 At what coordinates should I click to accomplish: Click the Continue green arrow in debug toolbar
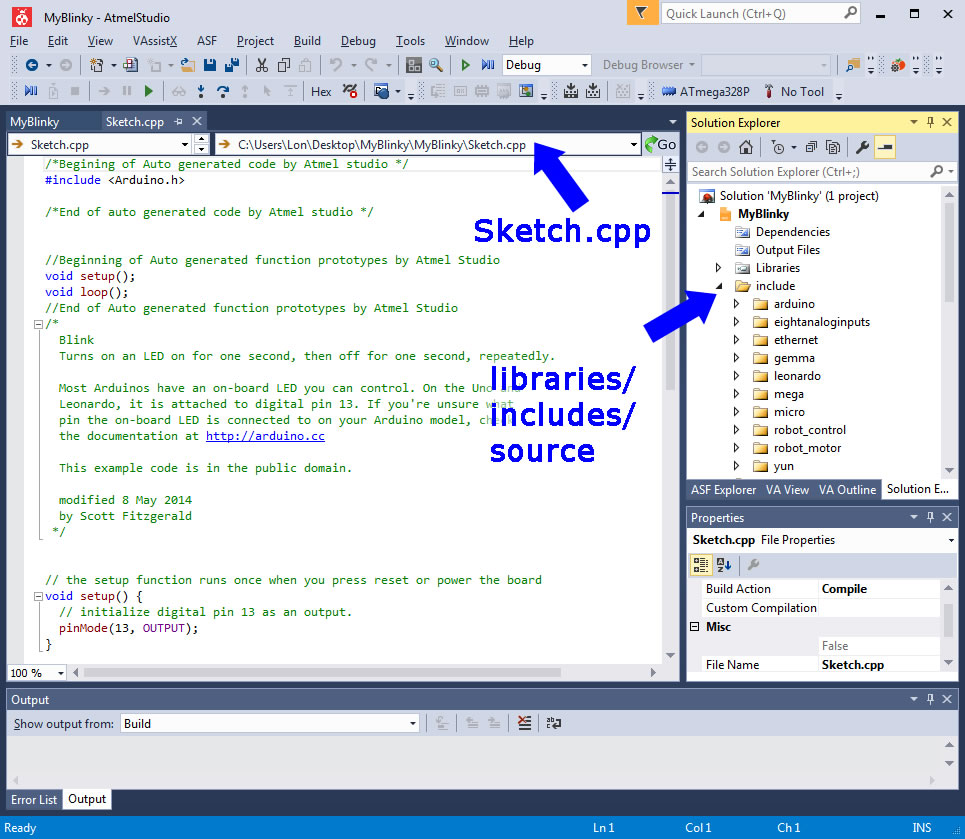click(x=148, y=92)
